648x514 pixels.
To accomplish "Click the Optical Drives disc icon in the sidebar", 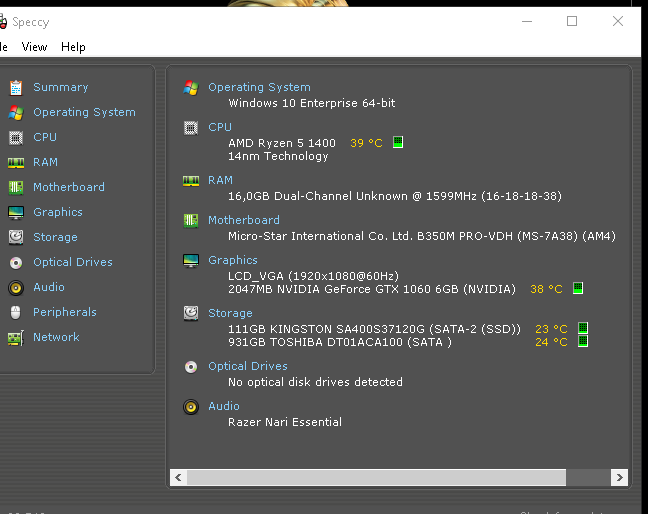I will pyautogui.click(x=15, y=262).
